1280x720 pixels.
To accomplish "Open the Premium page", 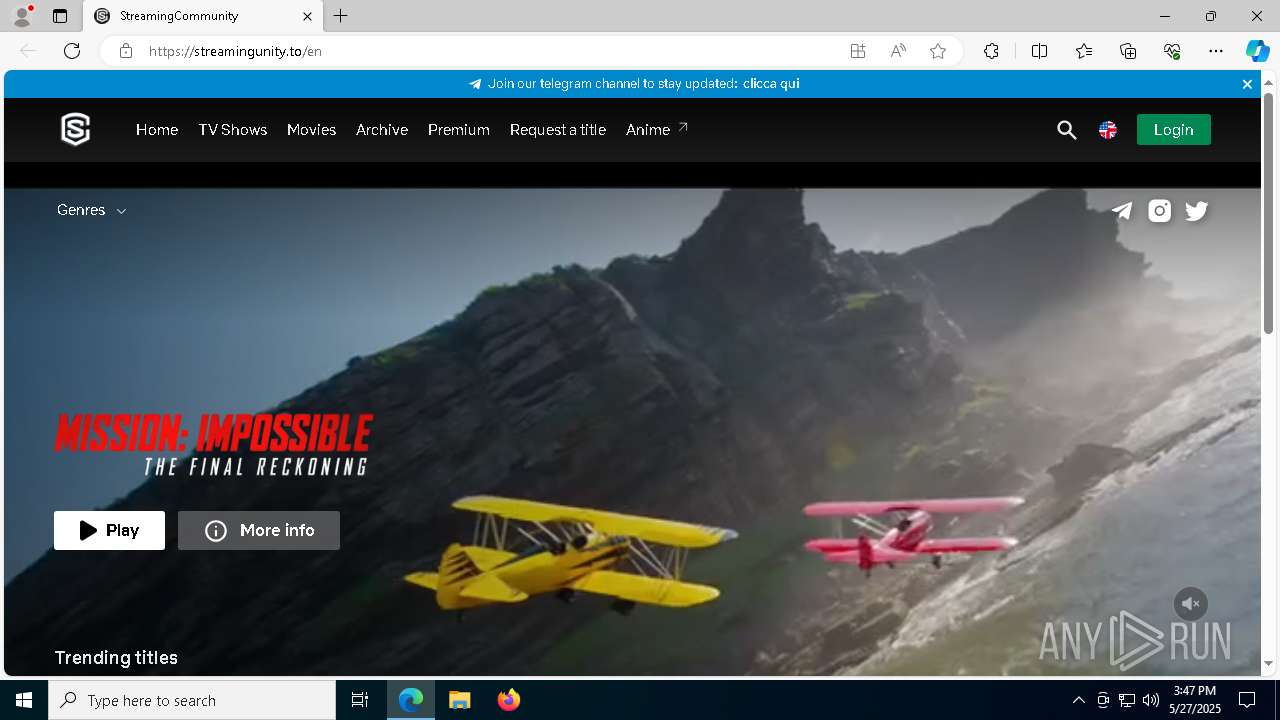I will (459, 130).
